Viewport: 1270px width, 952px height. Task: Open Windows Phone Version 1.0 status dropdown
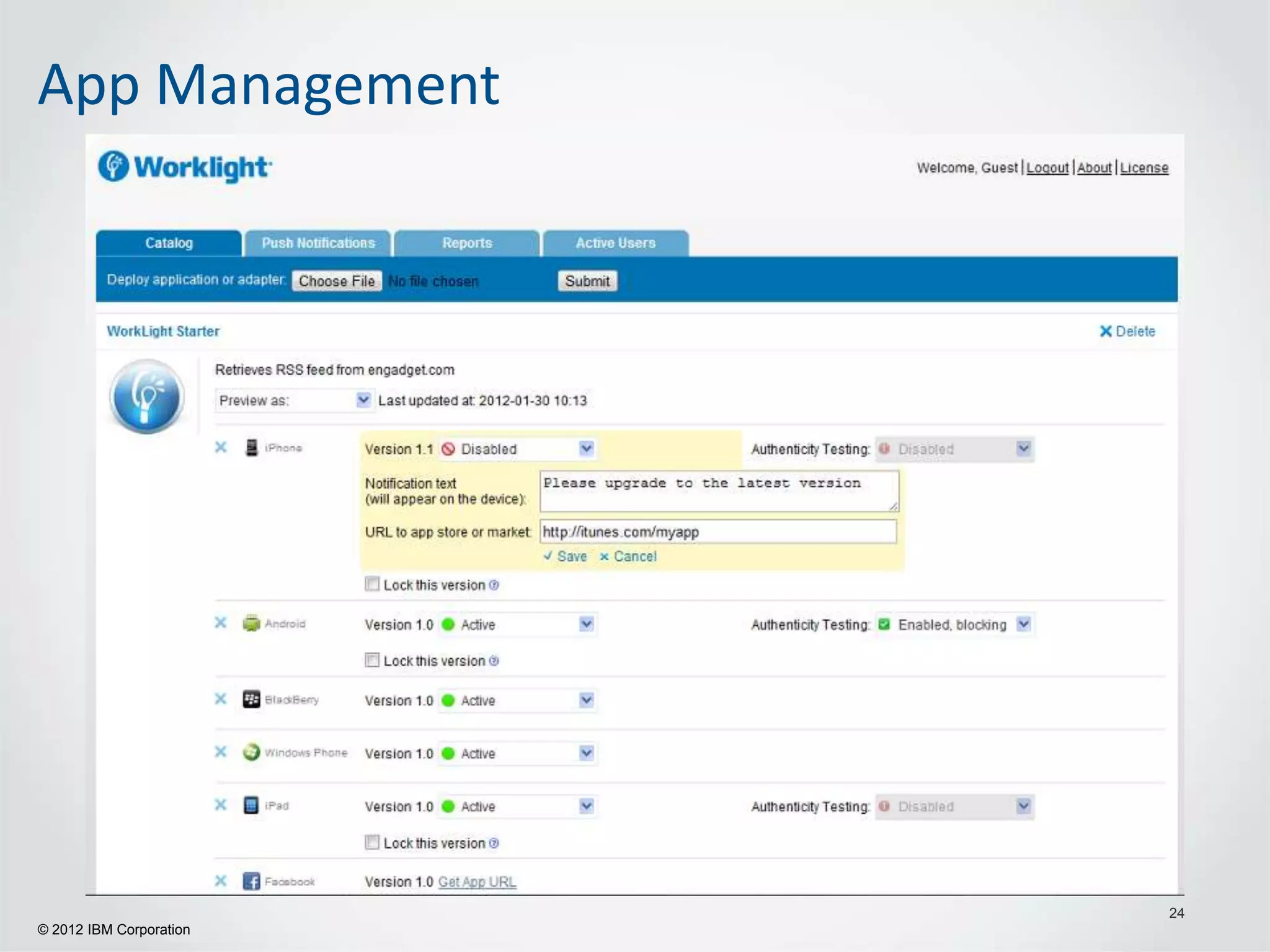(517, 753)
